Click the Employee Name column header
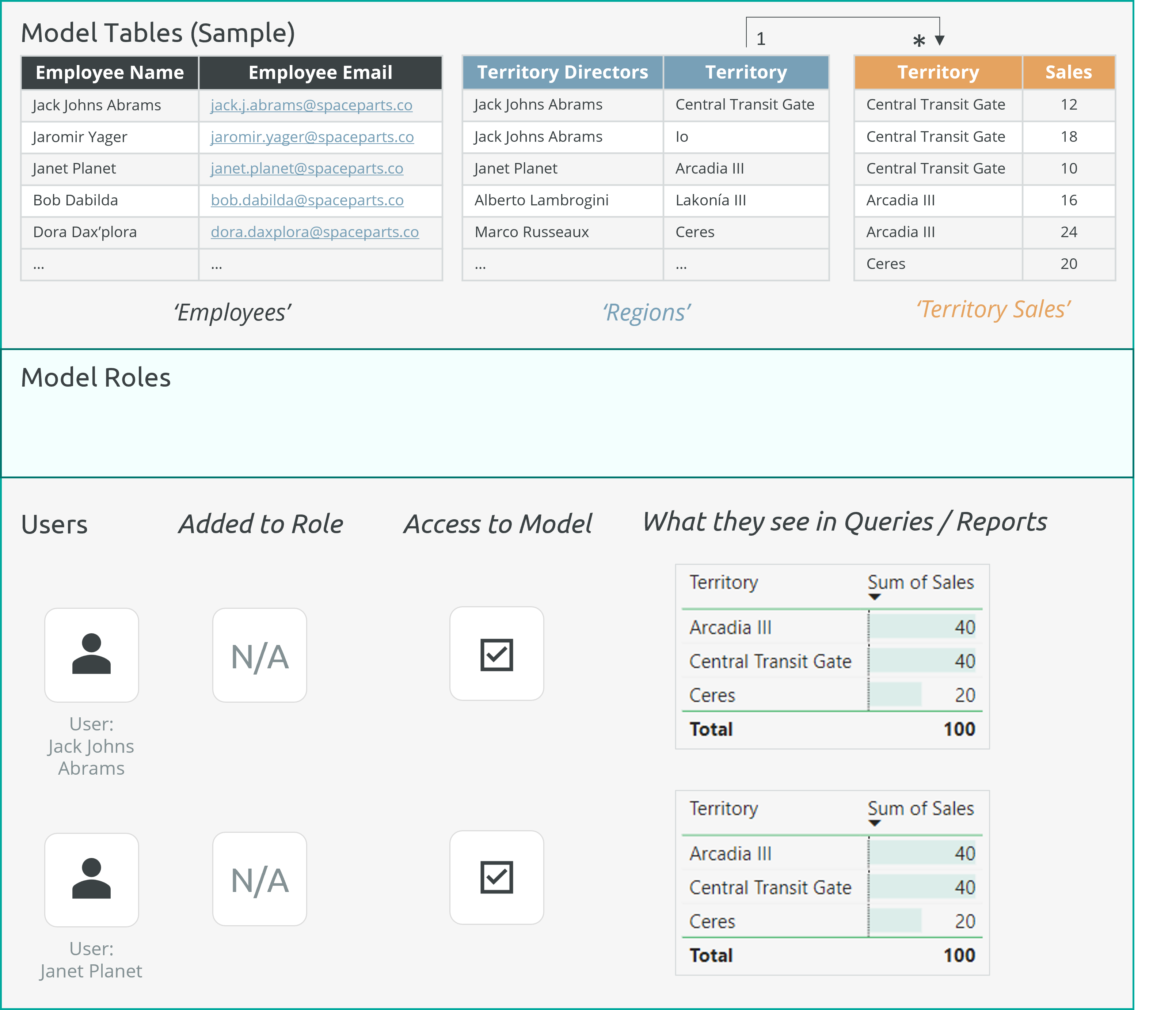1176x1010 pixels. tap(110, 73)
